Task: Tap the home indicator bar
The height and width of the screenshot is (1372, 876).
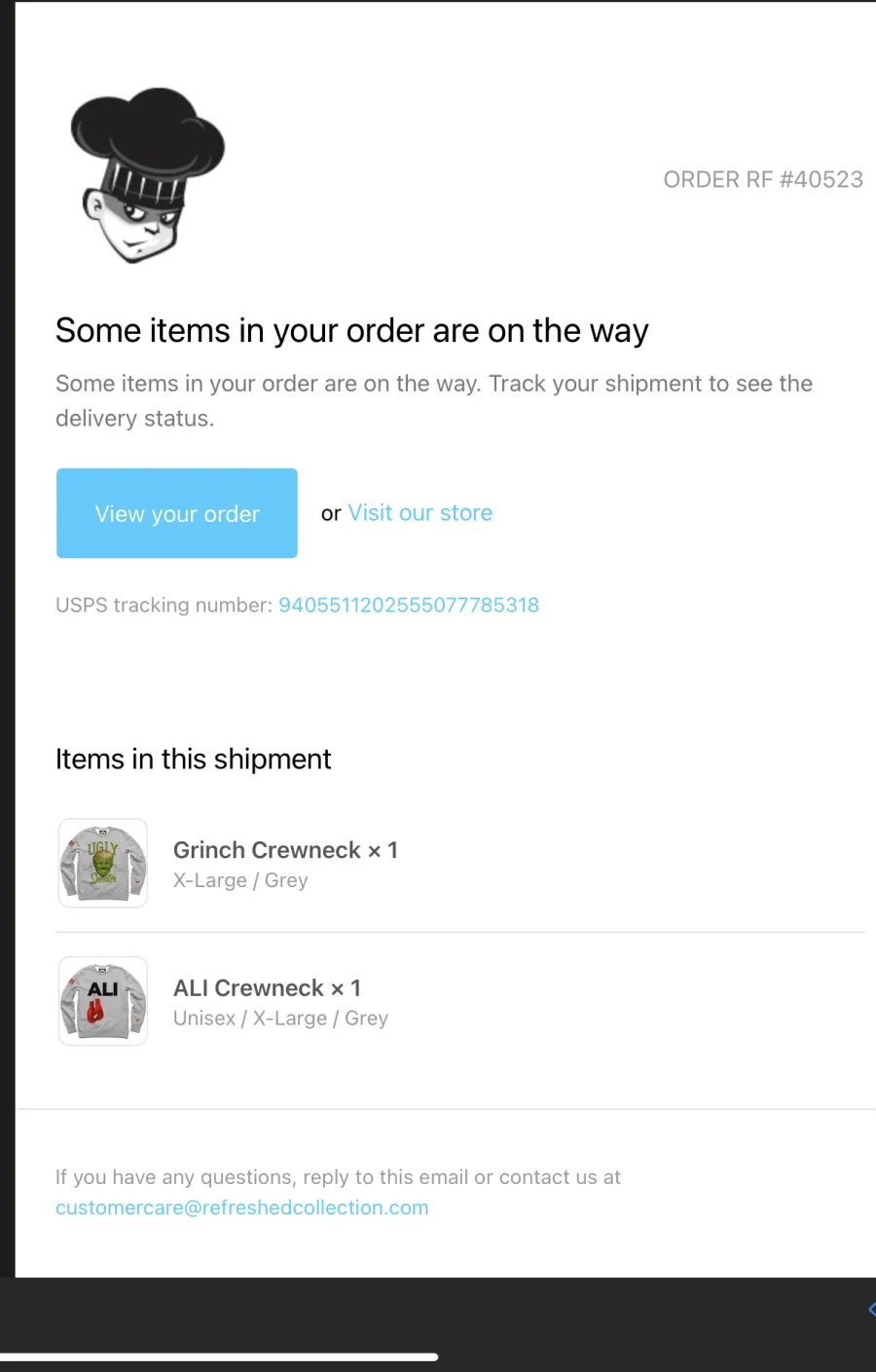Action: (219, 1356)
